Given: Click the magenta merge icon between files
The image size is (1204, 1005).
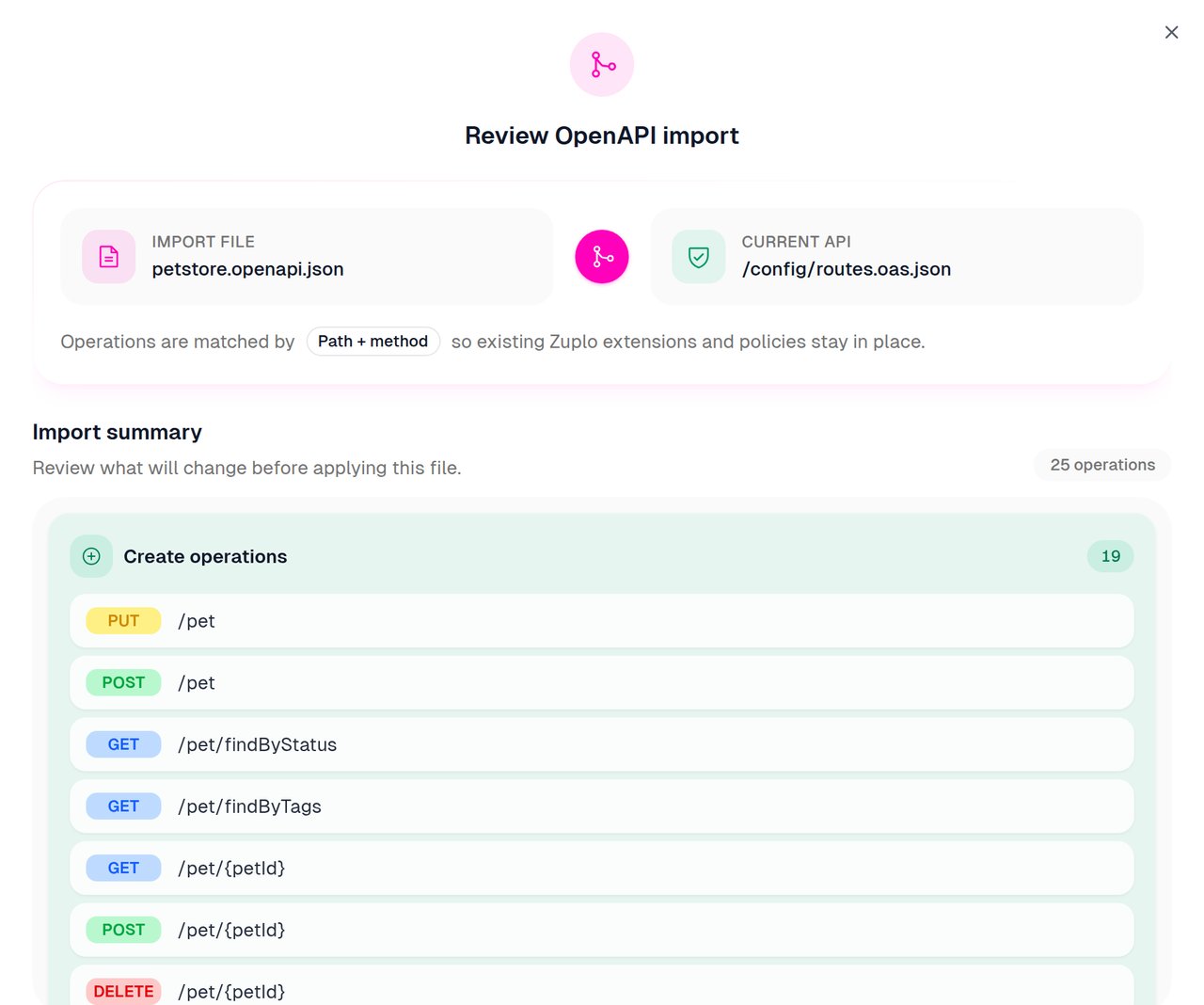Looking at the screenshot, I should [602, 257].
